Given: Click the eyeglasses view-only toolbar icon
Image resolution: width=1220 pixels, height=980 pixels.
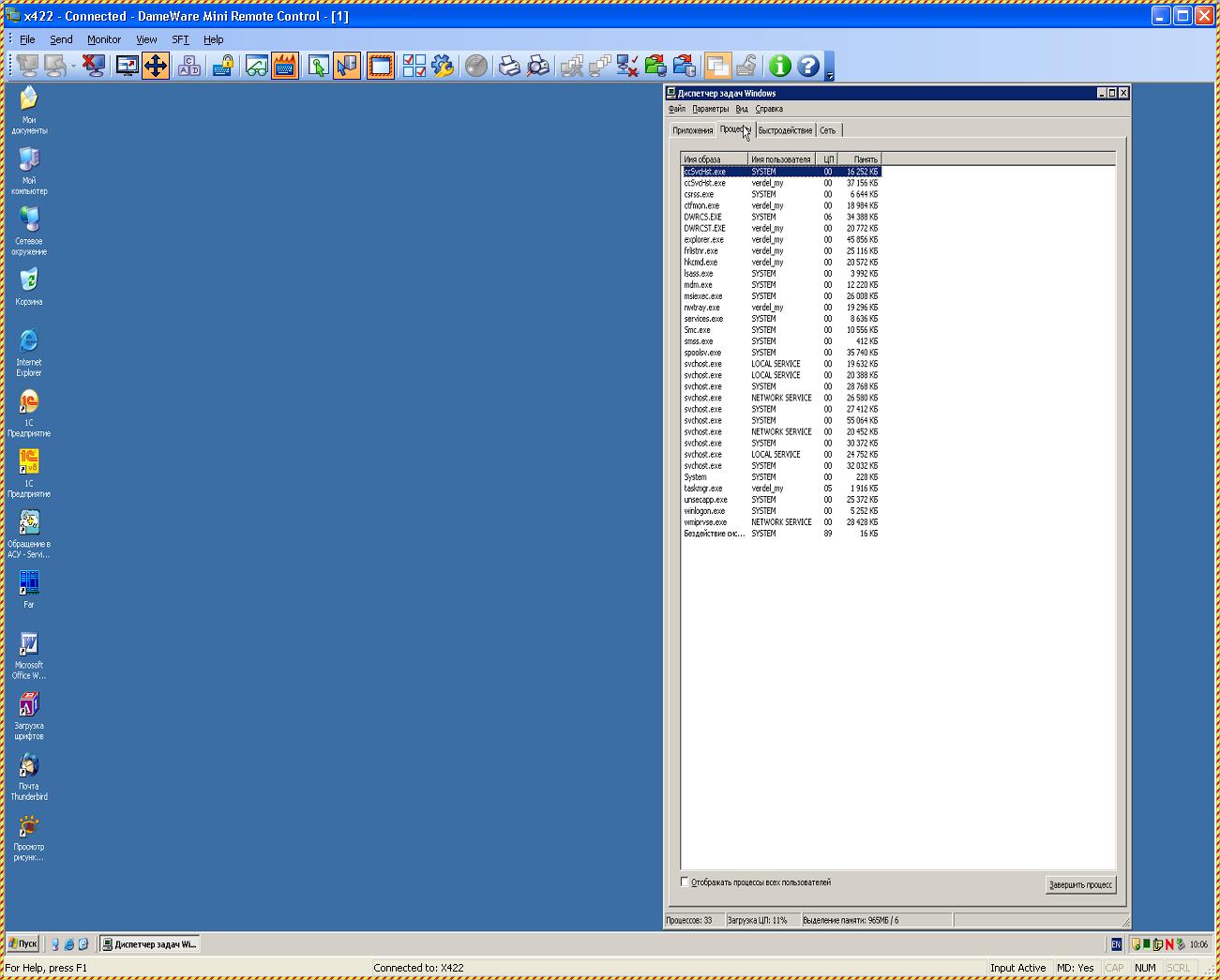Looking at the screenshot, I should click(256, 66).
